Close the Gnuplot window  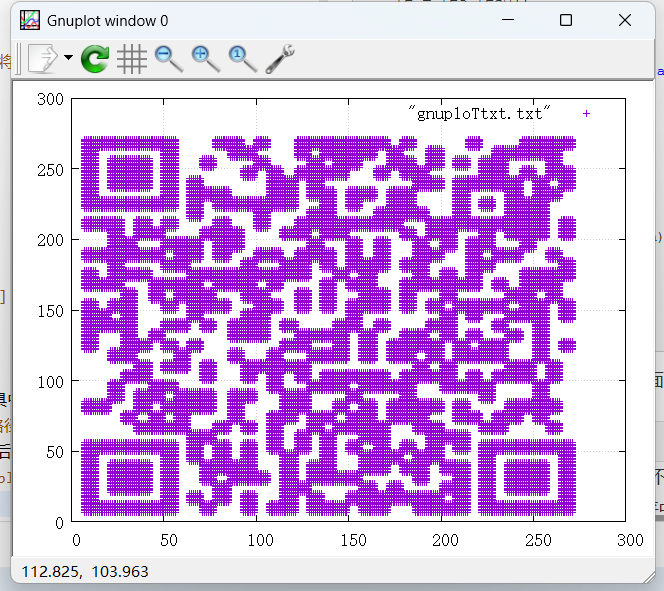click(625, 20)
